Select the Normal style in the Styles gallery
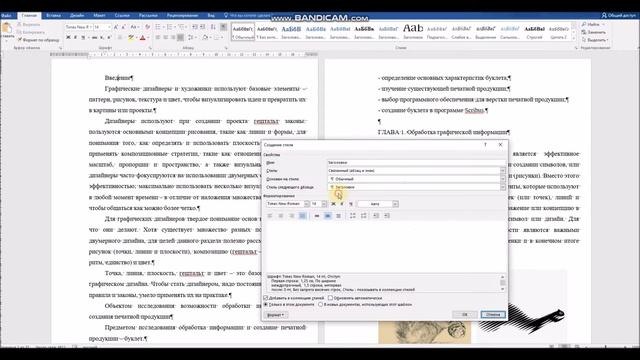 point(243,31)
